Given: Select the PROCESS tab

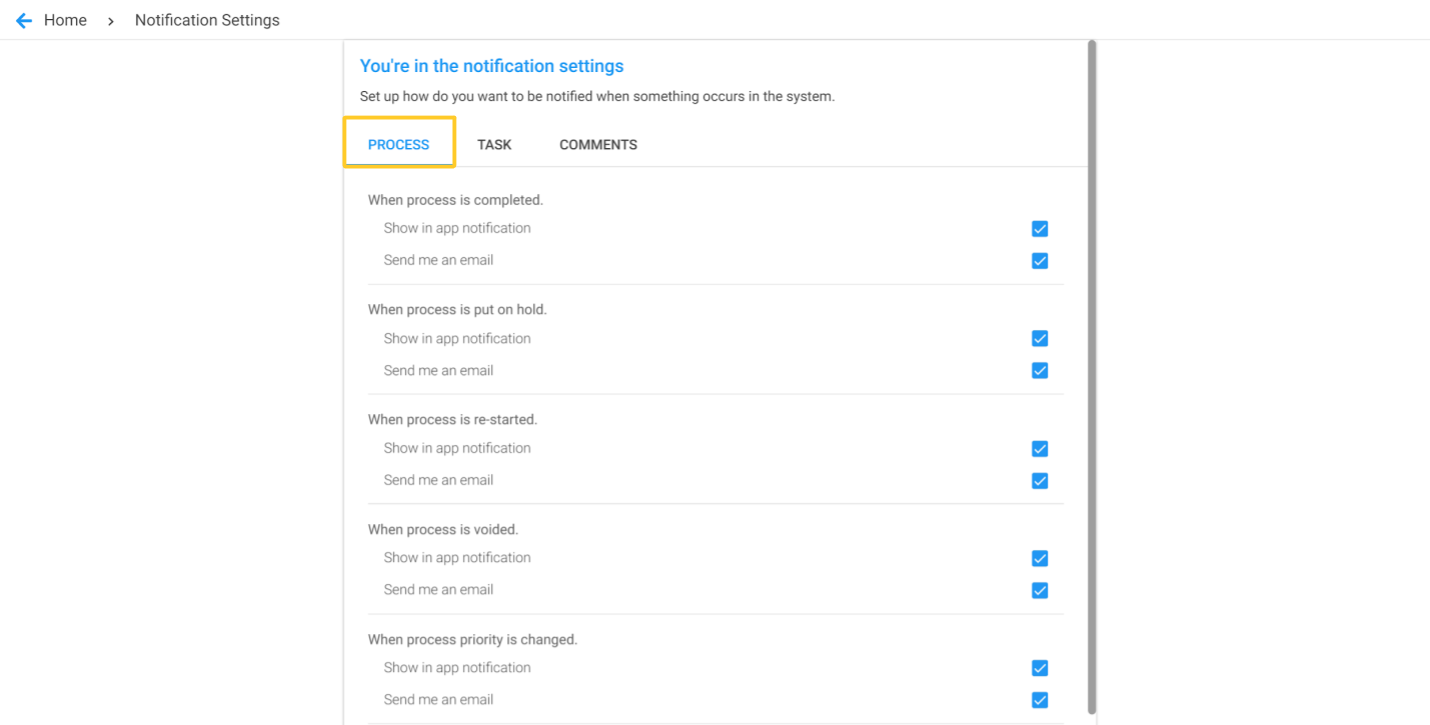Looking at the screenshot, I should 398,144.
